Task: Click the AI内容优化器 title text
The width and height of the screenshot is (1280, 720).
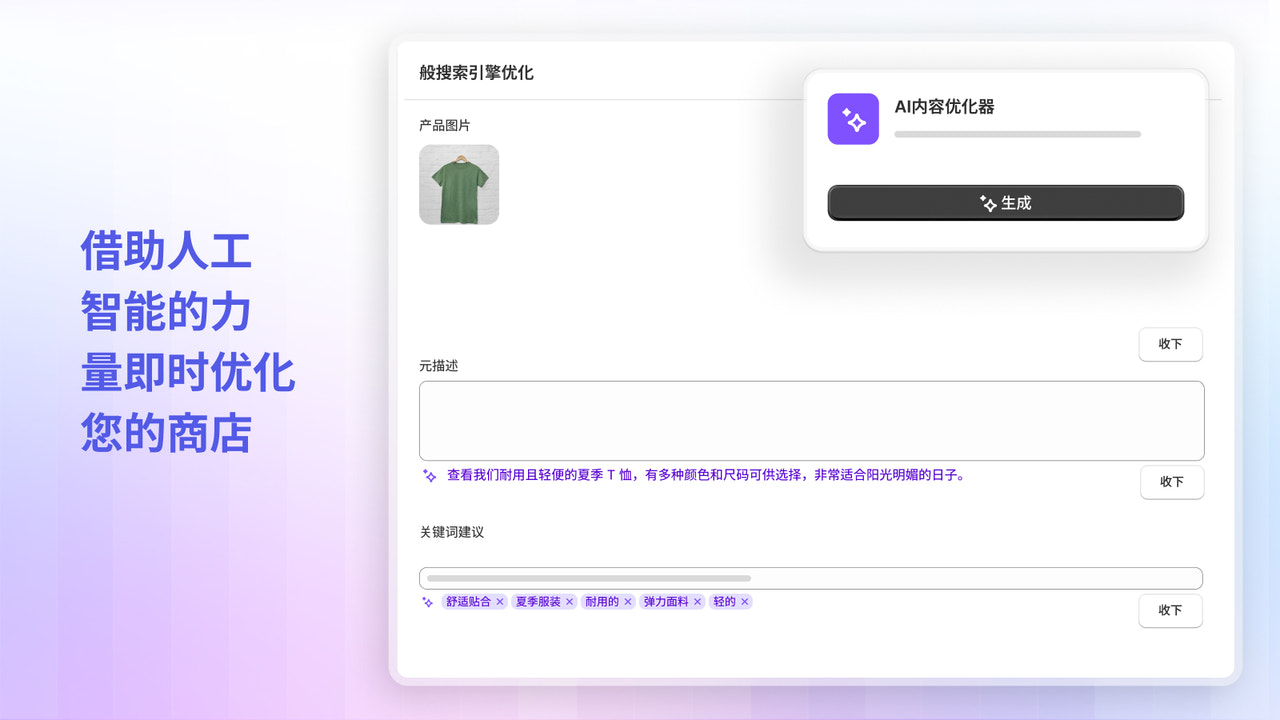Action: 944,107
